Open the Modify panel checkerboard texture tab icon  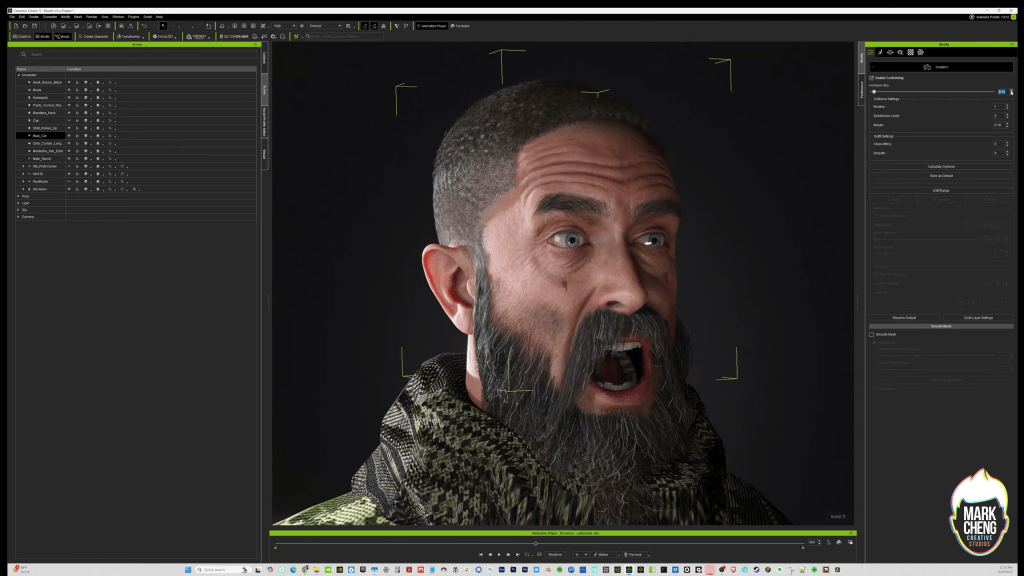click(x=910, y=52)
